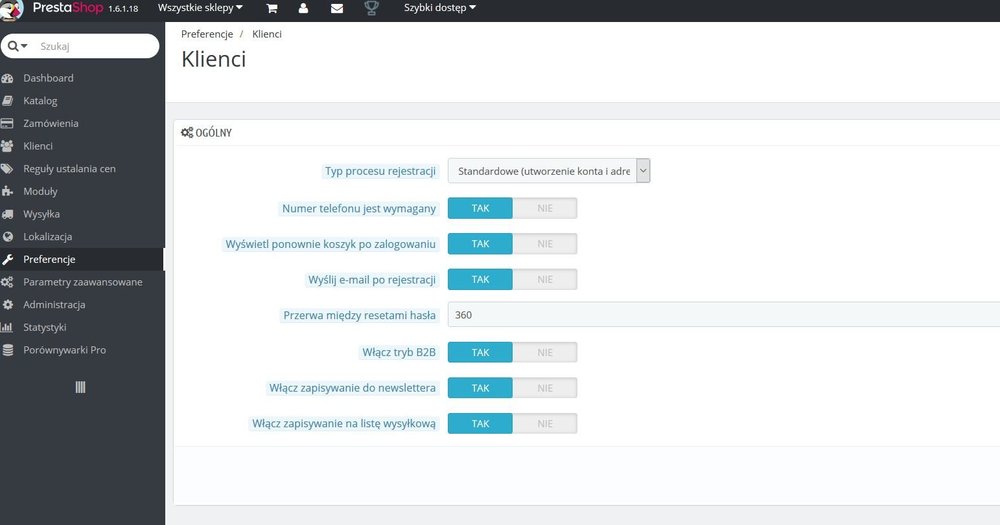Image resolution: width=1000 pixels, height=525 pixels.
Task: Click the Włącz zapisywanie do newslettera label
Action: pyautogui.click(x=353, y=388)
